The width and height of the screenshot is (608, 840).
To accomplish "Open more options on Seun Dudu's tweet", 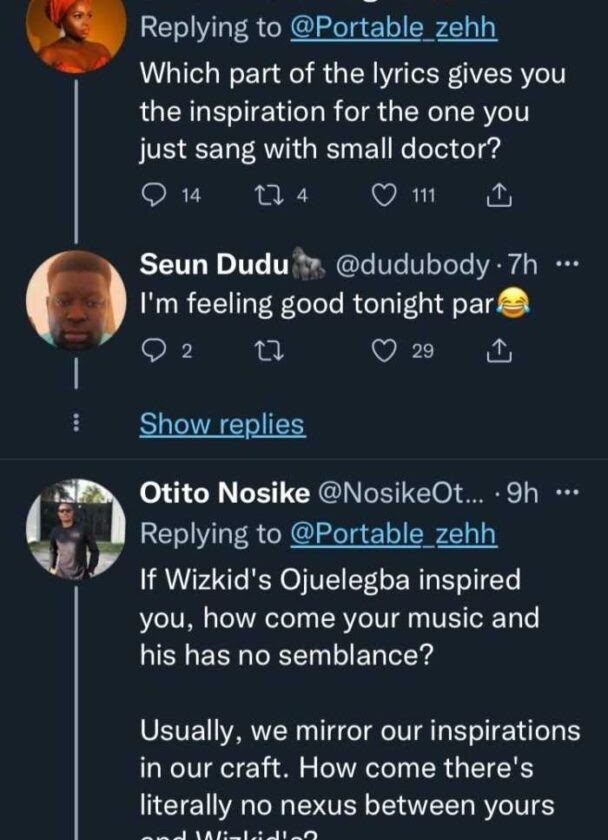I will (567, 265).
